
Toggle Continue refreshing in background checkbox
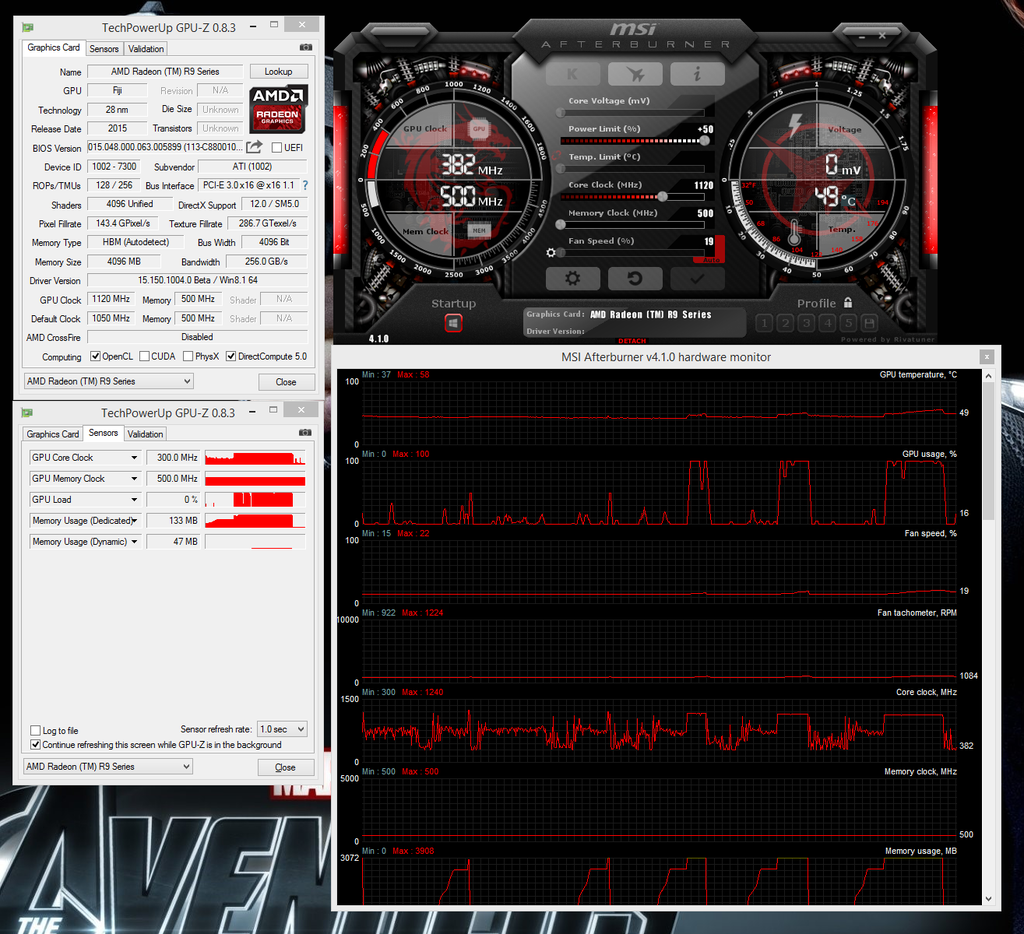35,745
